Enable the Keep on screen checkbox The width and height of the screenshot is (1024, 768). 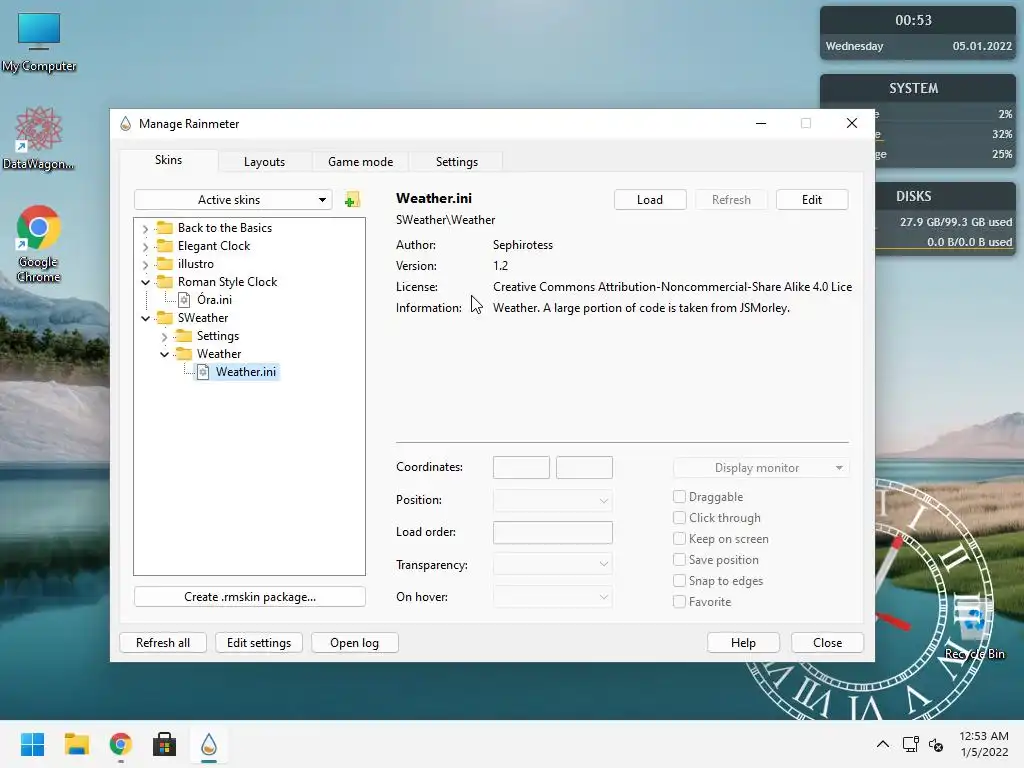point(679,539)
